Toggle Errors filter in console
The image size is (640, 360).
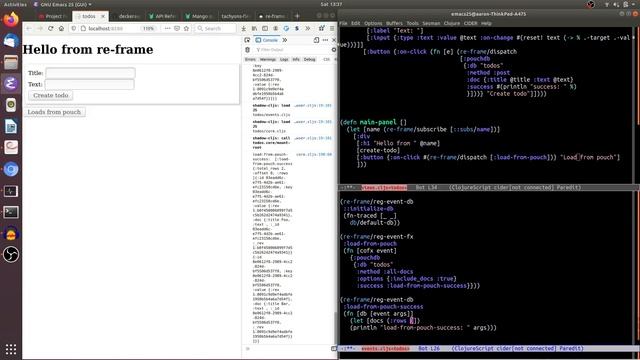pos(250,60)
